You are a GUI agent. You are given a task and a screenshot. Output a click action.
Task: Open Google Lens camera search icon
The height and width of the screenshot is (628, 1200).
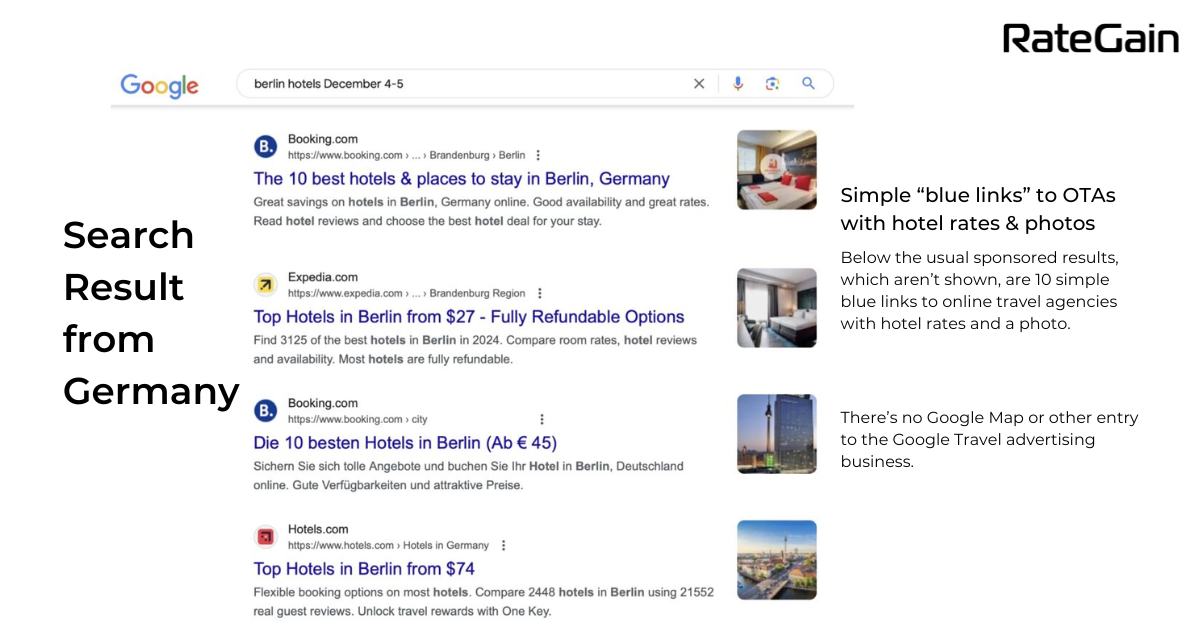772,83
